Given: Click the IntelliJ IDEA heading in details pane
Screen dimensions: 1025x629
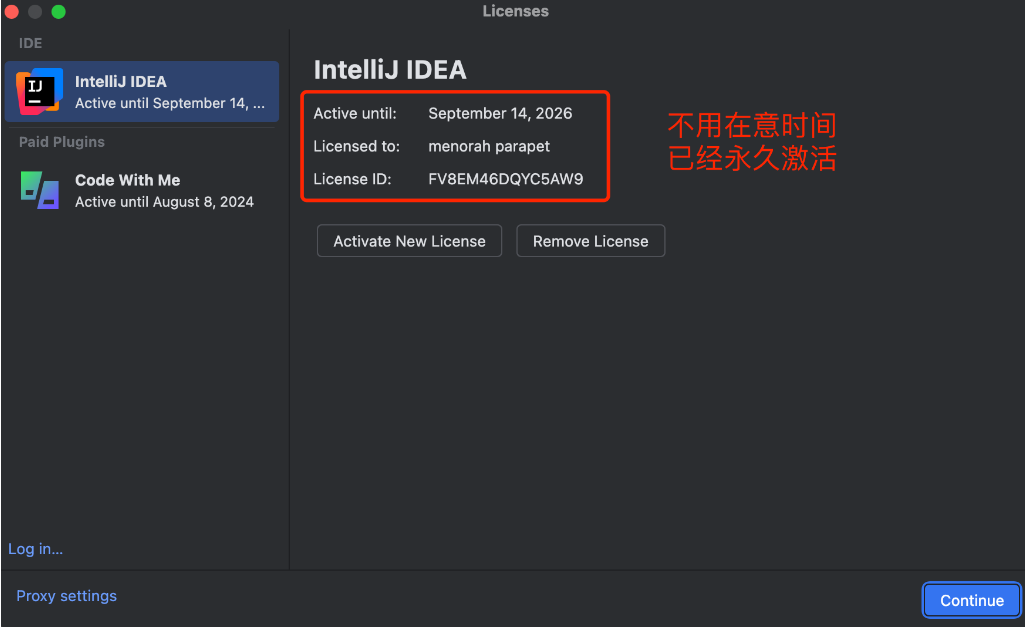Looking at the screenshot, I should (x=390, y=69).
